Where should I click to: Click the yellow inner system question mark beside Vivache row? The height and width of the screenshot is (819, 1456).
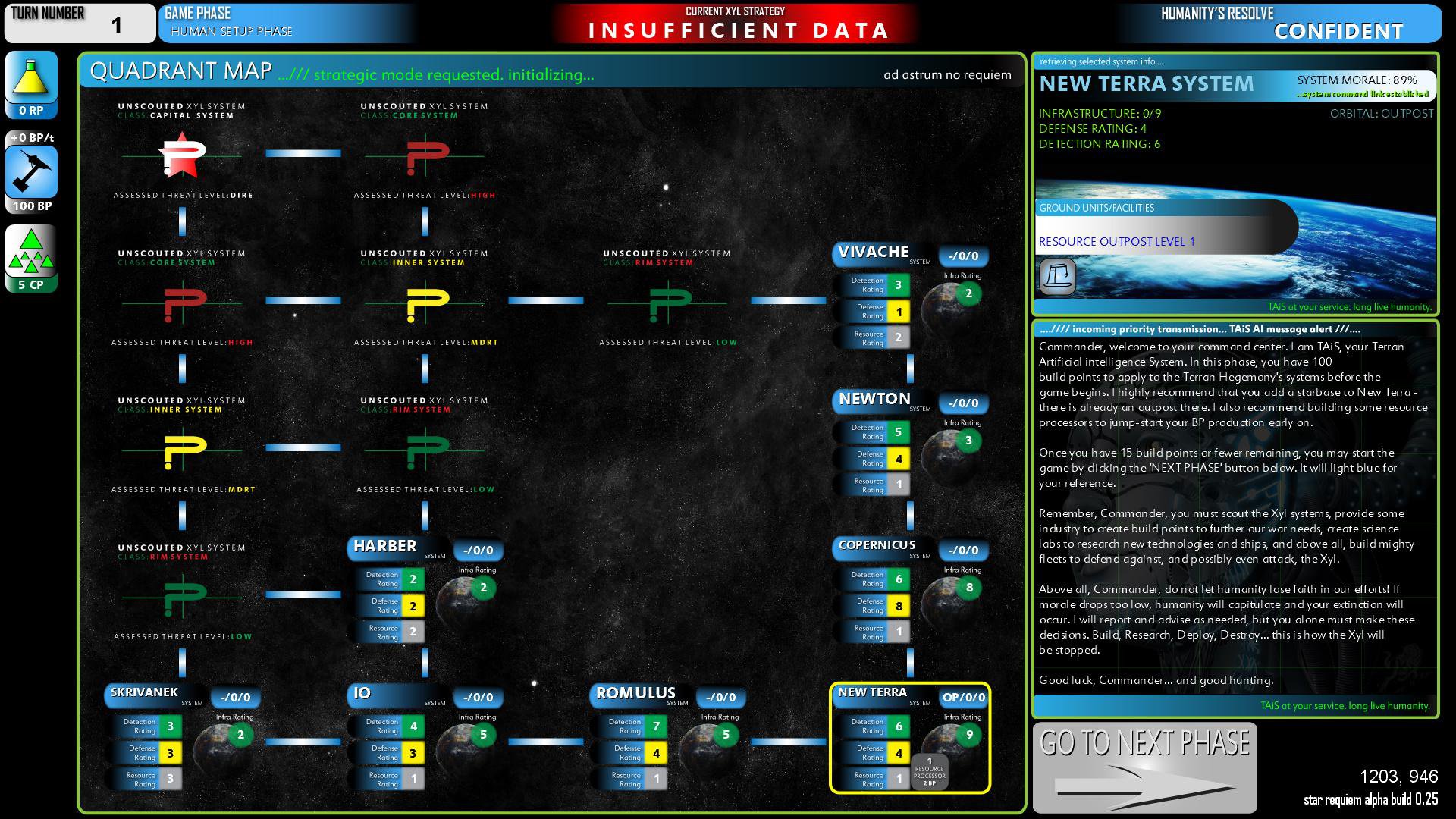pos(425,303)
